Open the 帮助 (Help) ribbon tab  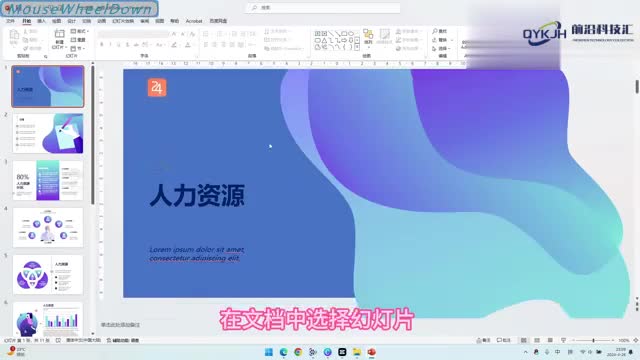[175, 21]
